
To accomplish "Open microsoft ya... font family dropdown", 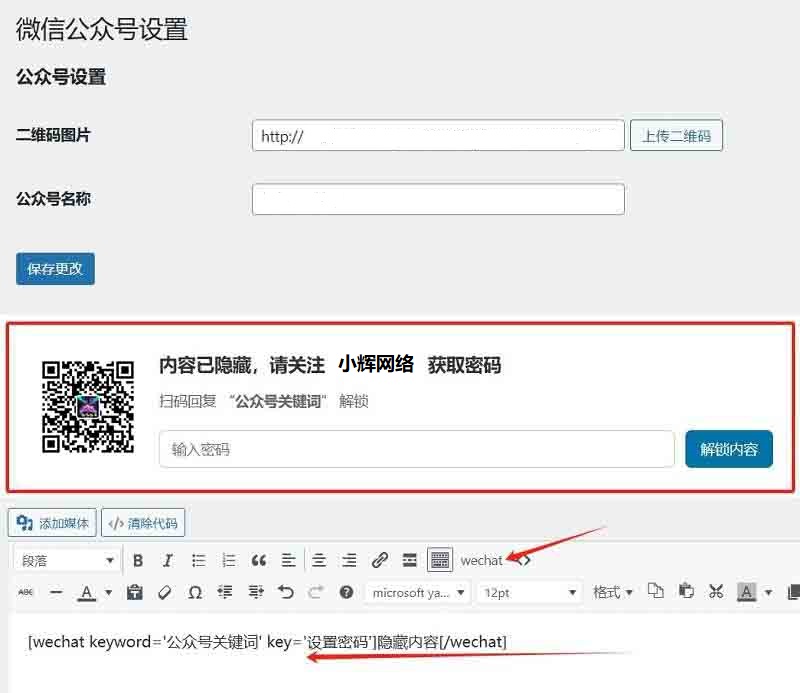I will (418, 592).
